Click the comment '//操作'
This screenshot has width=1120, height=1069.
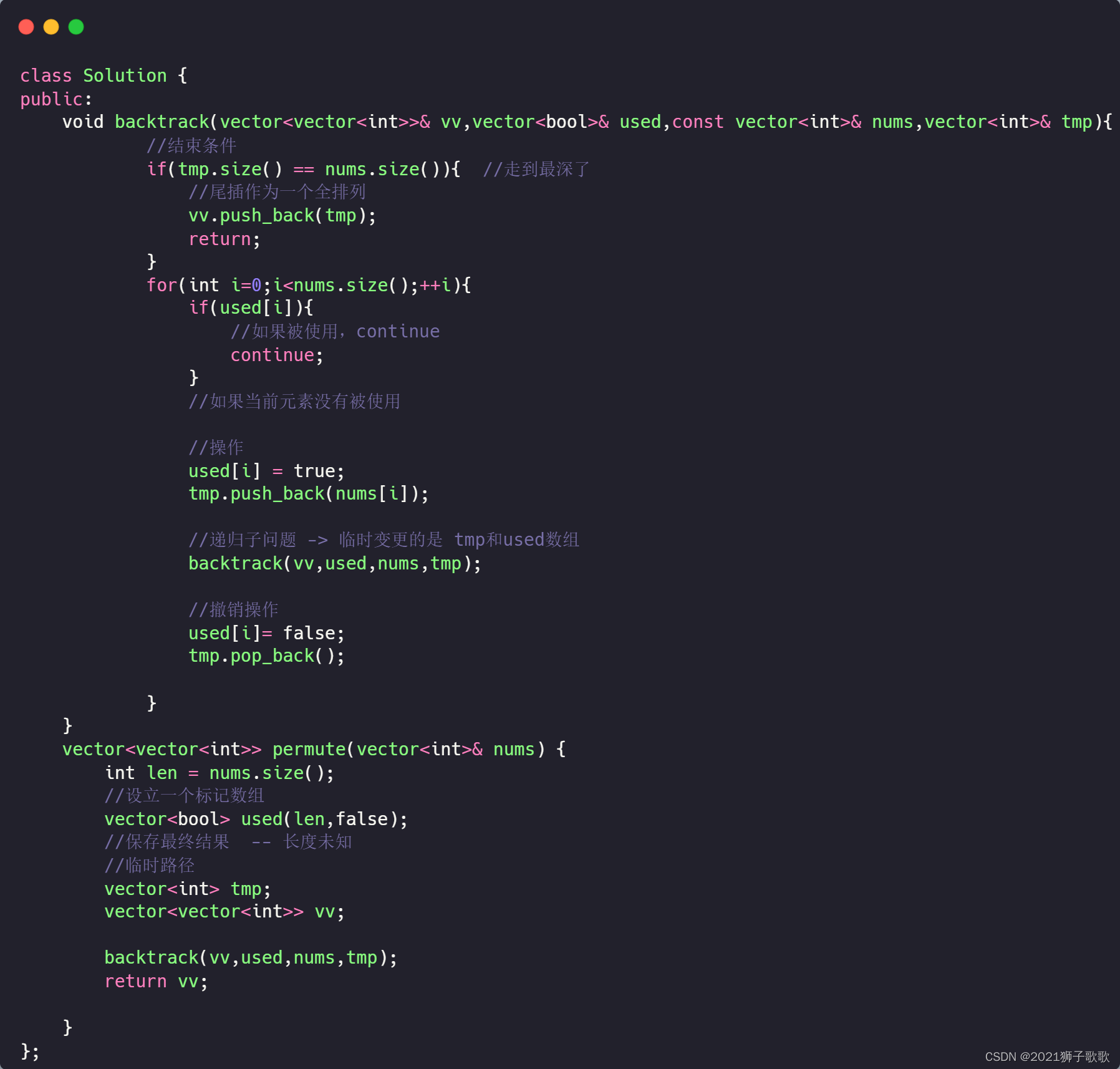click(216, 447)
